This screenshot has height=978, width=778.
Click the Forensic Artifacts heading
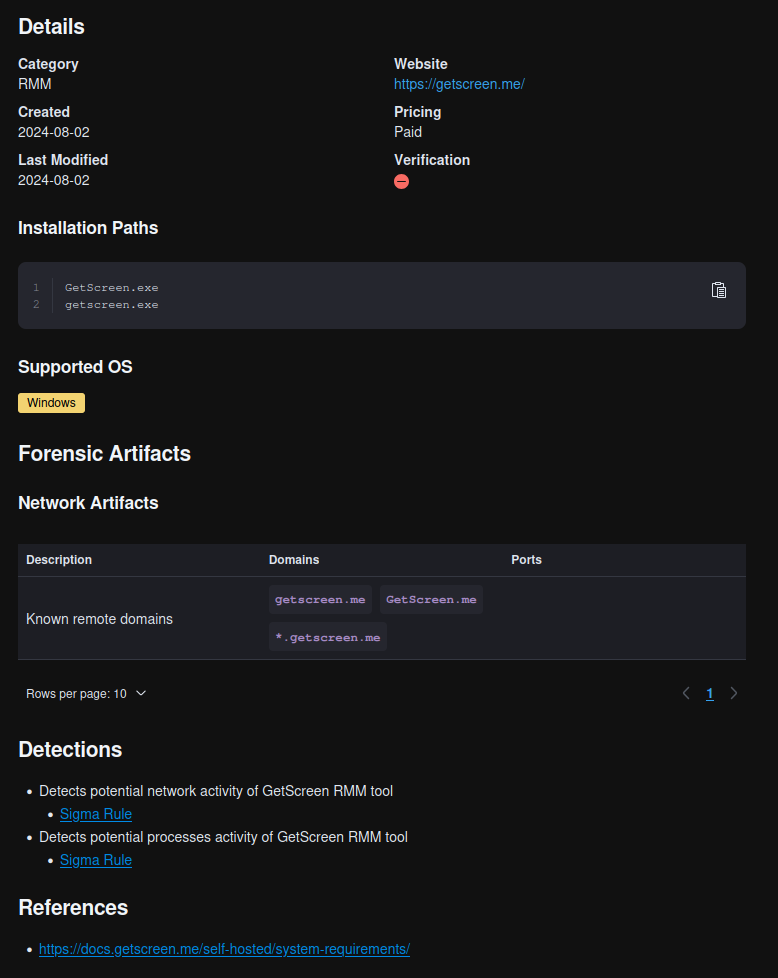coord(104,453)
